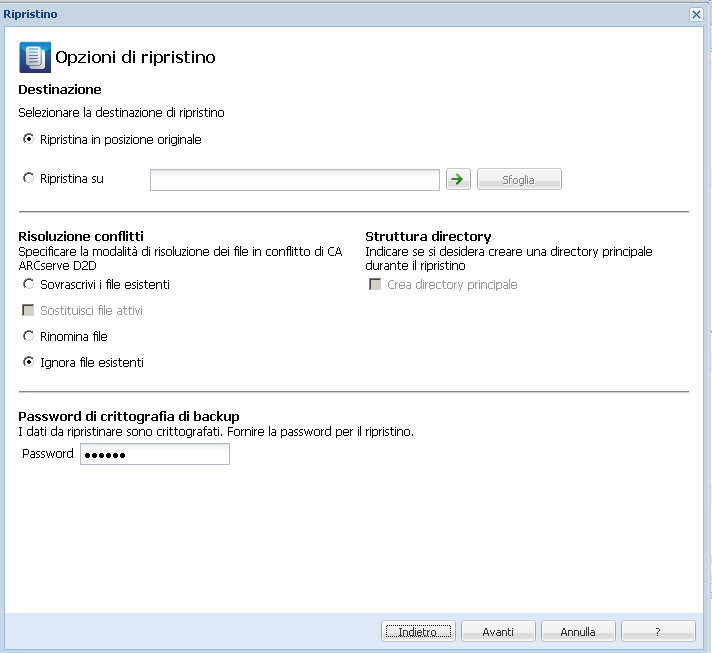Click into the Password input field

click(x=155, y=454)
